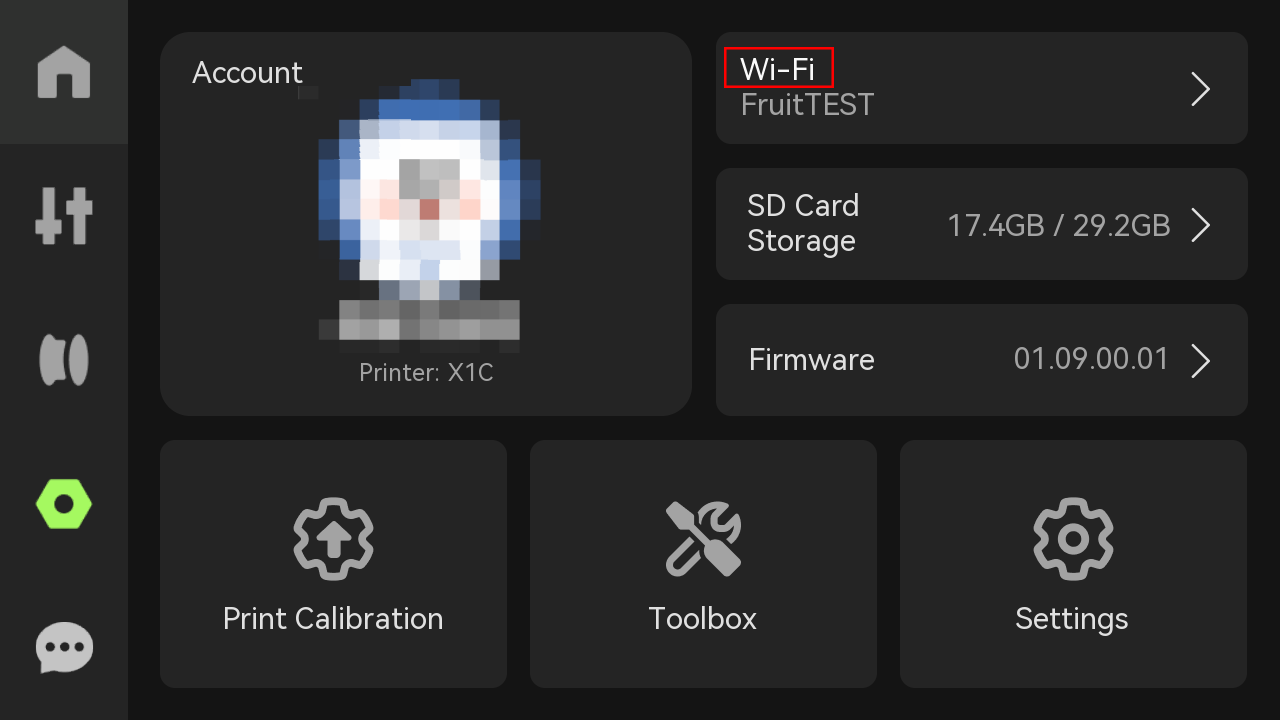The image size is (1280, 720).
Task: Click the Settings text label
Action: [x=1072, y=618]
